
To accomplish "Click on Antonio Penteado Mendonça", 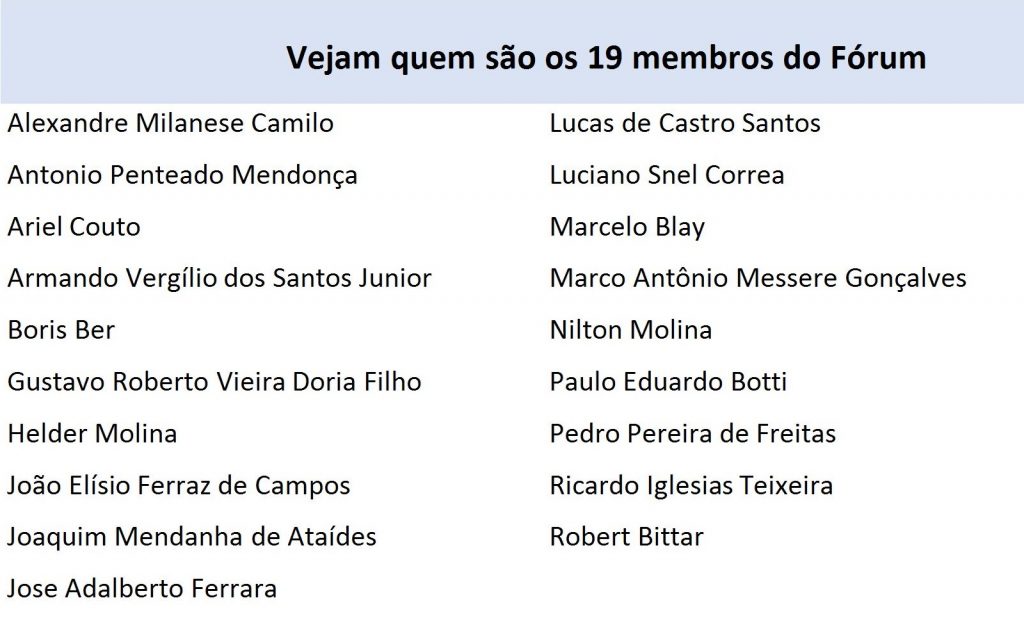I will point(182,176).
